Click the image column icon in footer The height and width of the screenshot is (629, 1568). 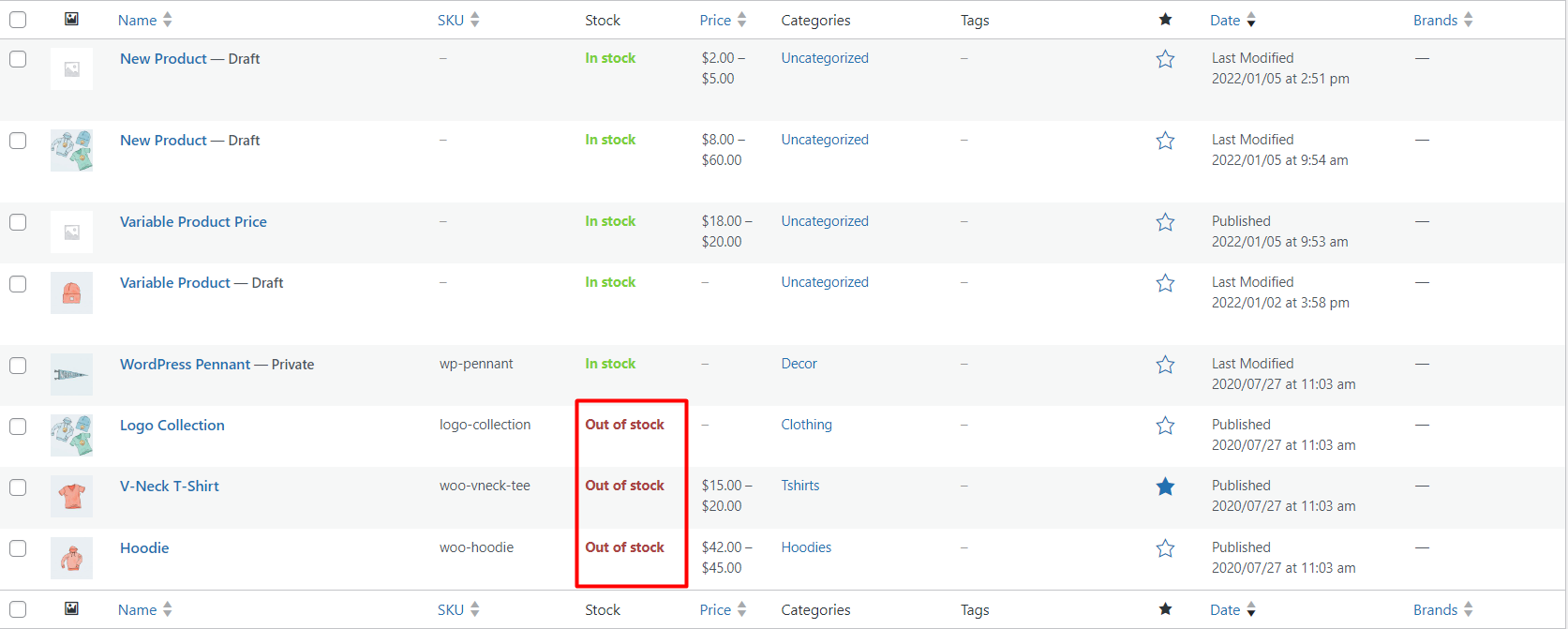click(71, 608)
